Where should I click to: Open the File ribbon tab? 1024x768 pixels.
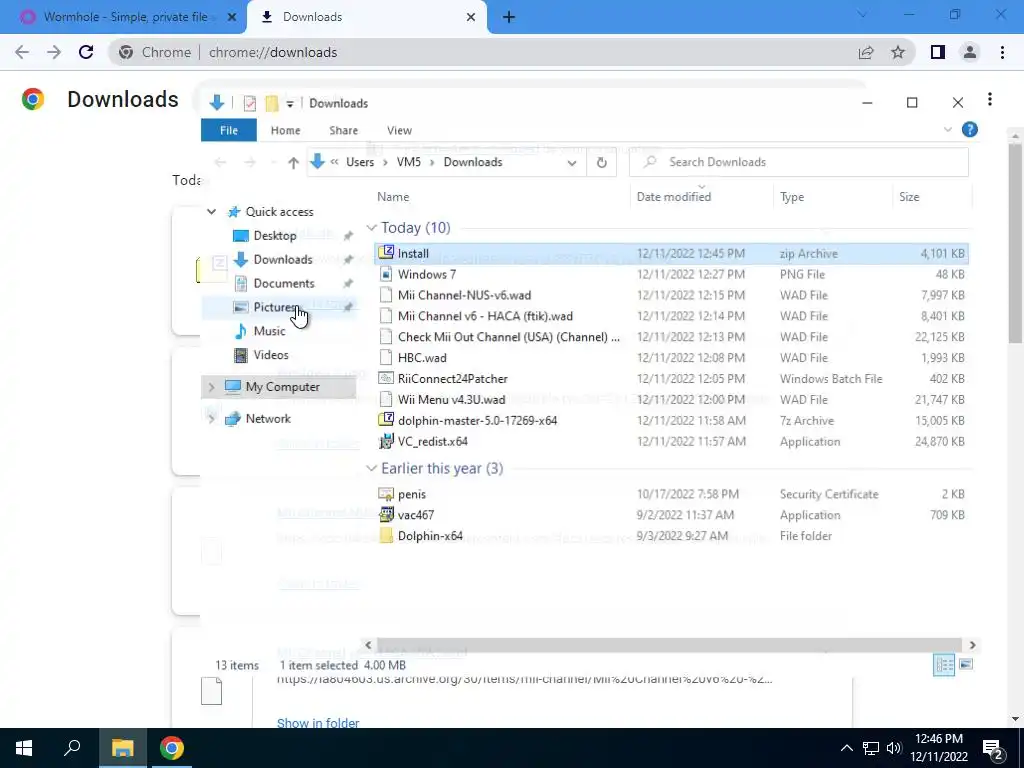(x=229, y=131)
